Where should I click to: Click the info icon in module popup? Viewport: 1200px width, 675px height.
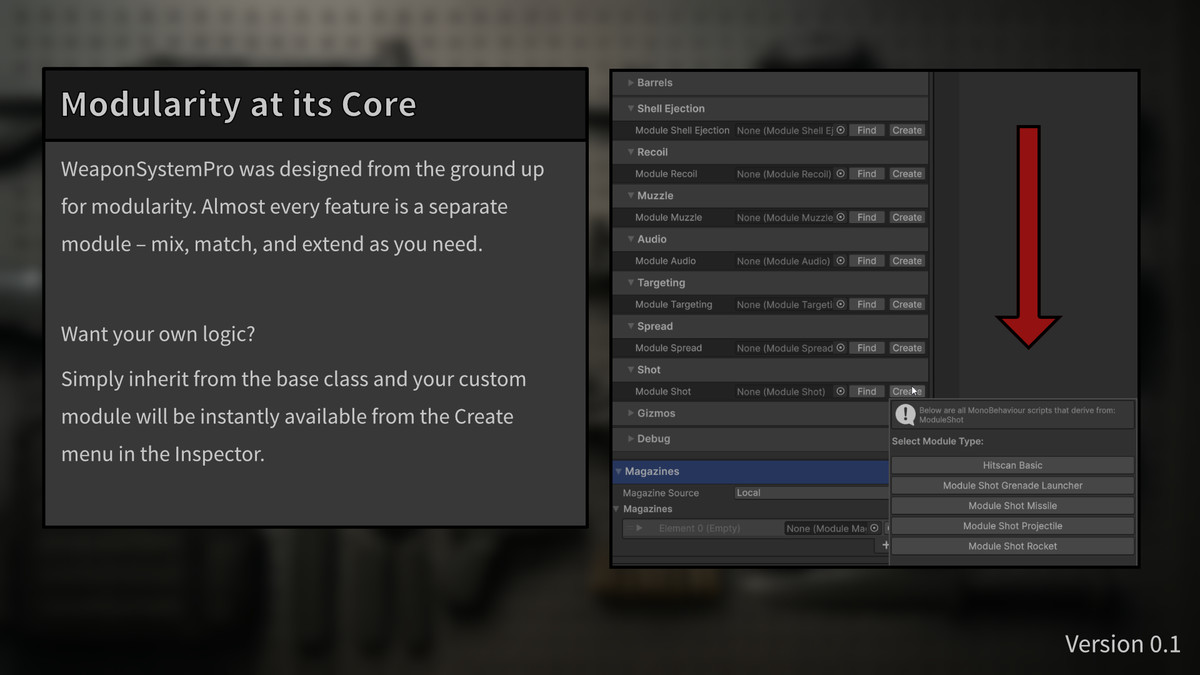click(905, 414)
